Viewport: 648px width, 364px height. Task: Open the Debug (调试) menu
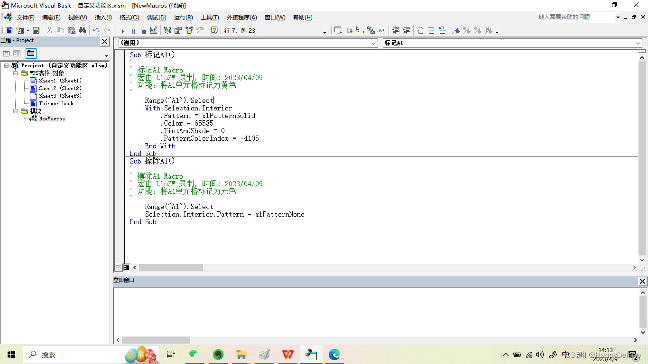[156, 17]
